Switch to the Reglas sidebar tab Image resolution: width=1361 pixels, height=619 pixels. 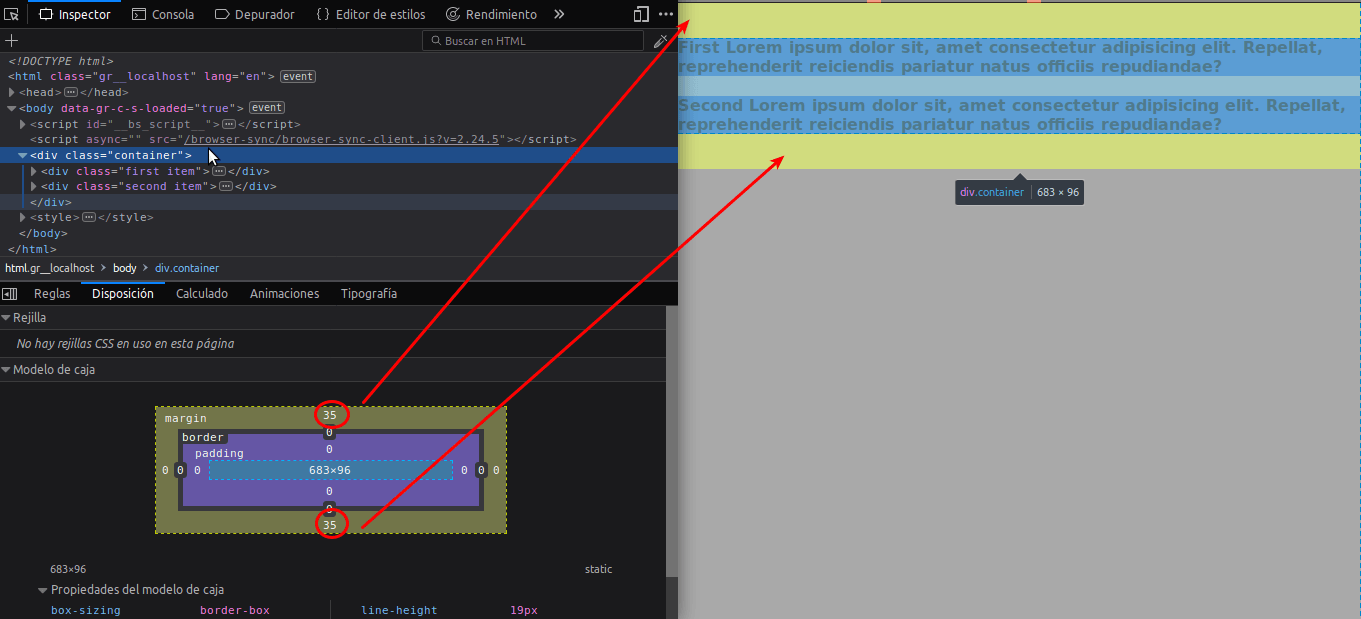[x=52, y=294]
